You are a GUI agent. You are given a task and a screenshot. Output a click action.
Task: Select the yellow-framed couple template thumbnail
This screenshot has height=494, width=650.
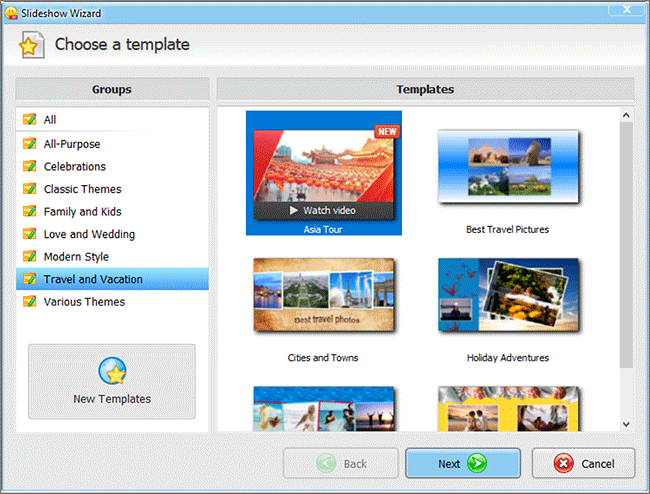point(508,409)
